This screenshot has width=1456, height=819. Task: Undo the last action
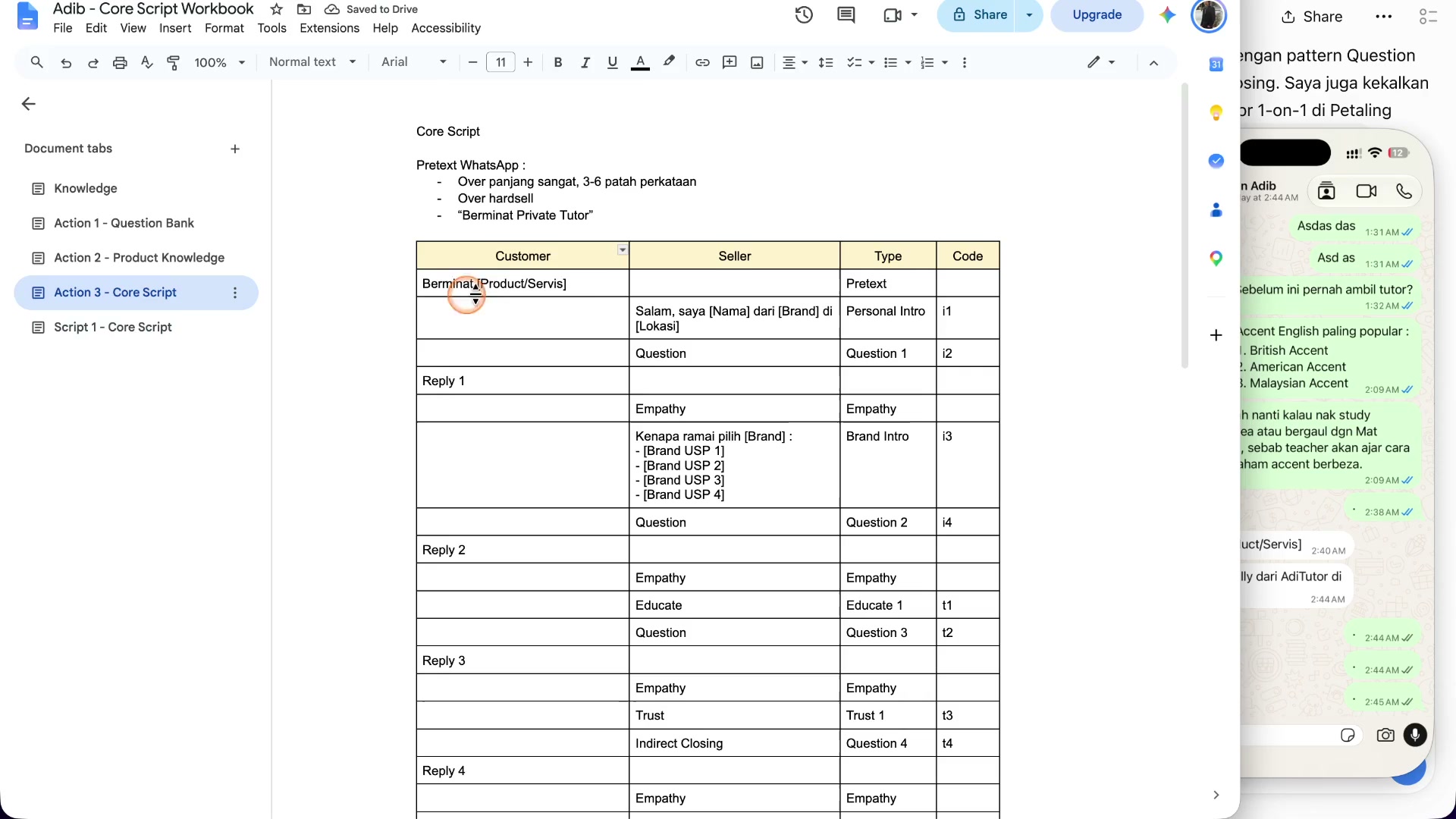pyautogui.click(x=66, y=63)
